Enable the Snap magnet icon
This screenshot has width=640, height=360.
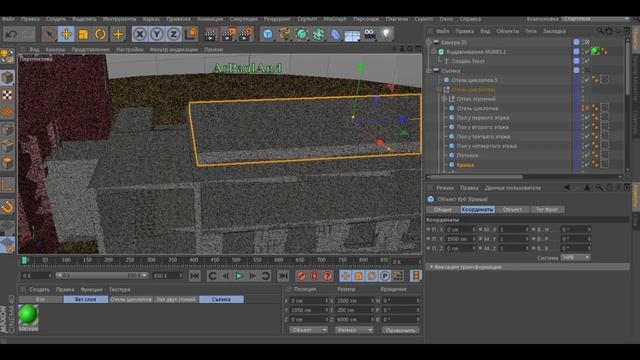pos(7,207)
